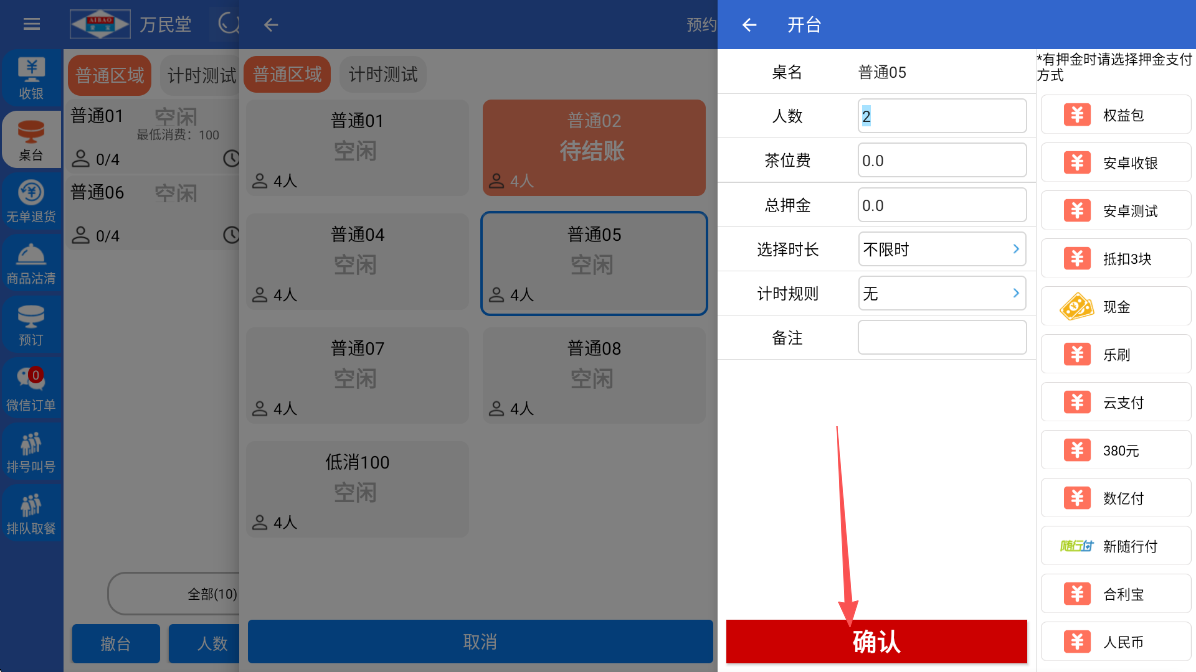
Task: Click the hamburger menu icon
Action: [x=32, y=24]
